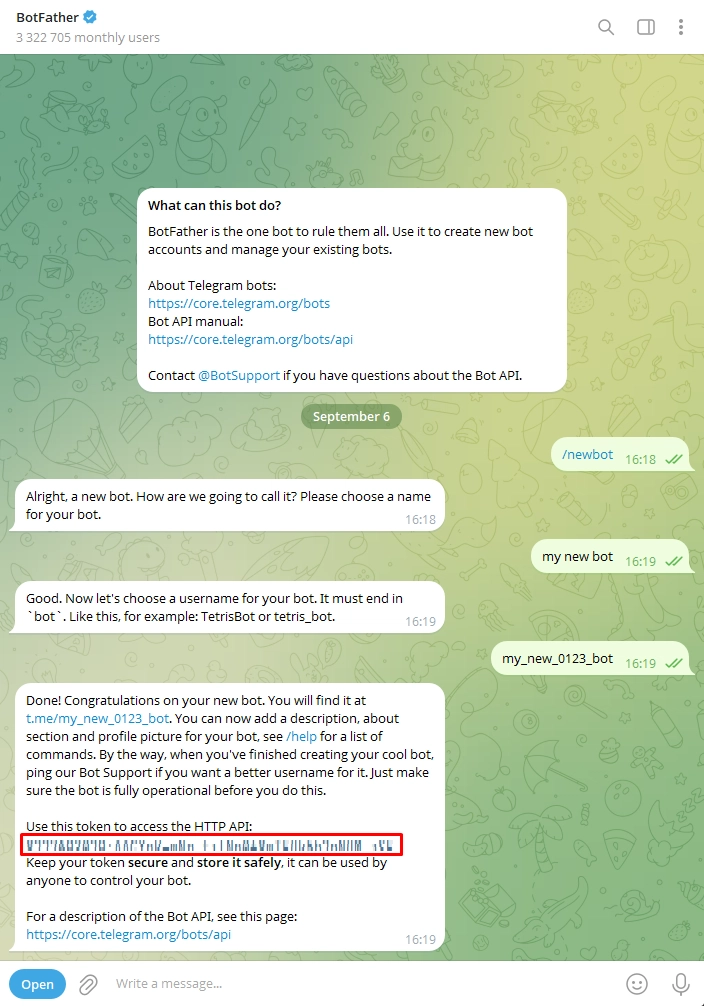This screenshot has height=1006, width=704.
Task: Click the BotFather verified badge
Action: [90, 17]
